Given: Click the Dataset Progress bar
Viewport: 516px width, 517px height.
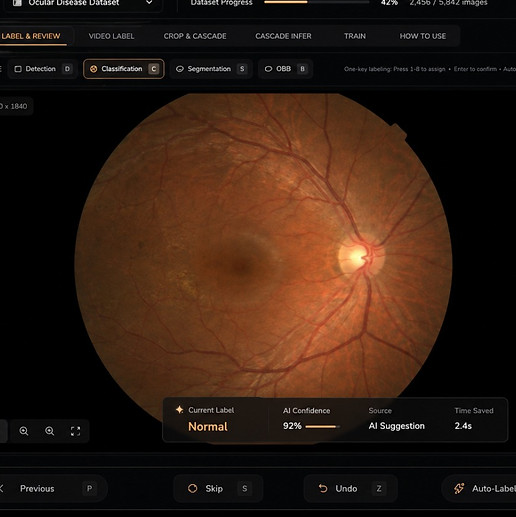Looking at the screenshot, I should (317, 2).
